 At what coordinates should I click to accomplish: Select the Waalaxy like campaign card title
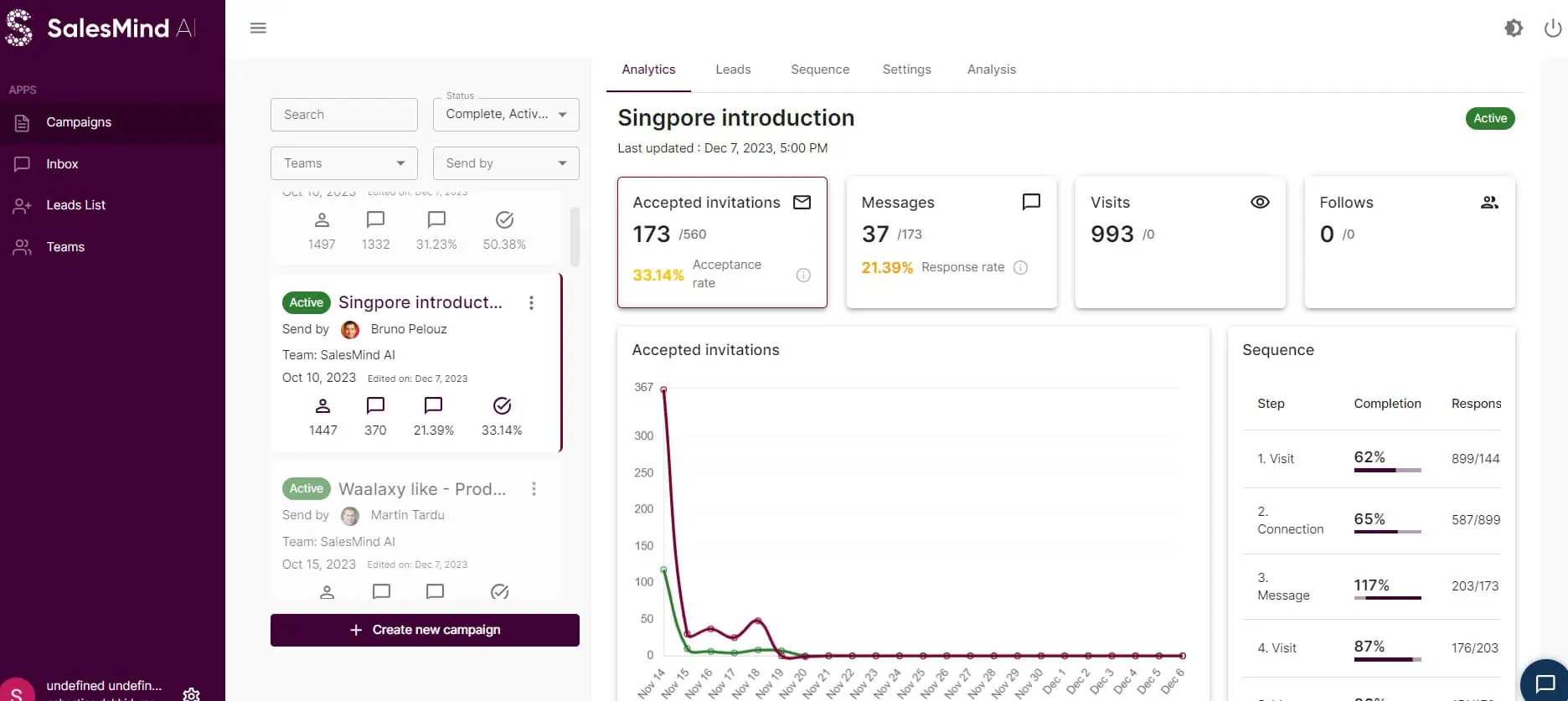(x=422, y=489)
